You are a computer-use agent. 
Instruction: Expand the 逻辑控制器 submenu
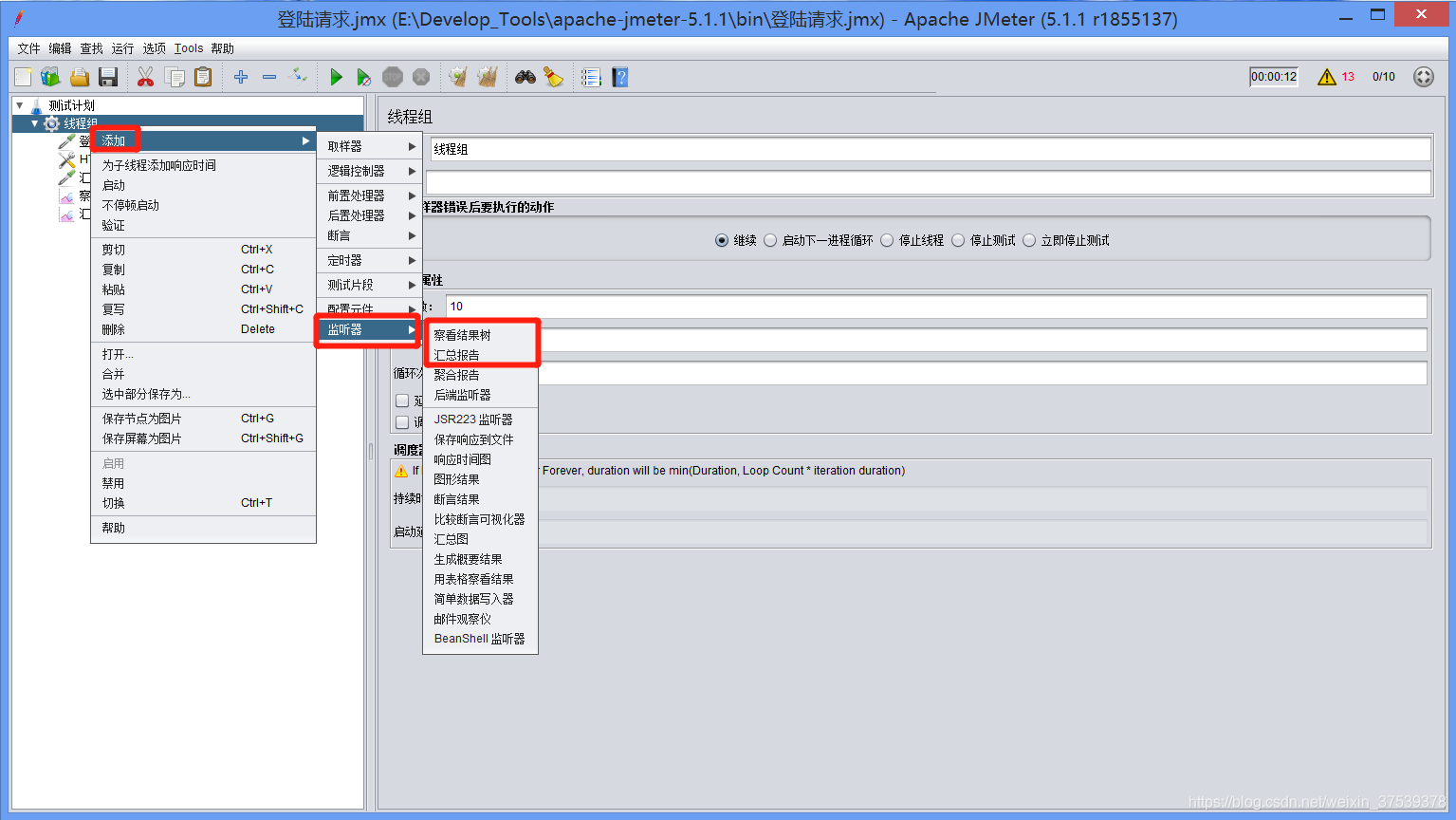370,171
